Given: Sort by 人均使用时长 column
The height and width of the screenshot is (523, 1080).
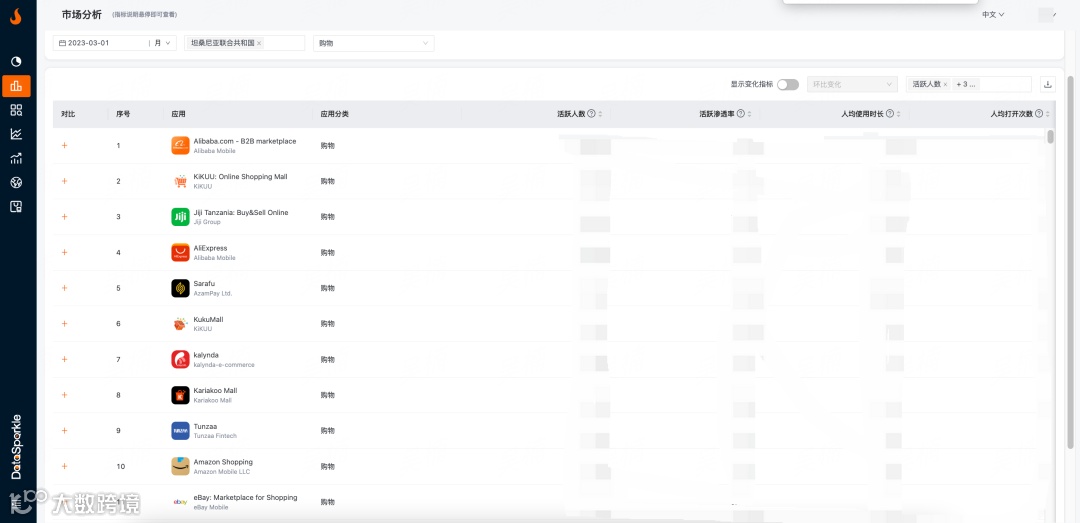Looking at the screenshot, I should 899,114.
